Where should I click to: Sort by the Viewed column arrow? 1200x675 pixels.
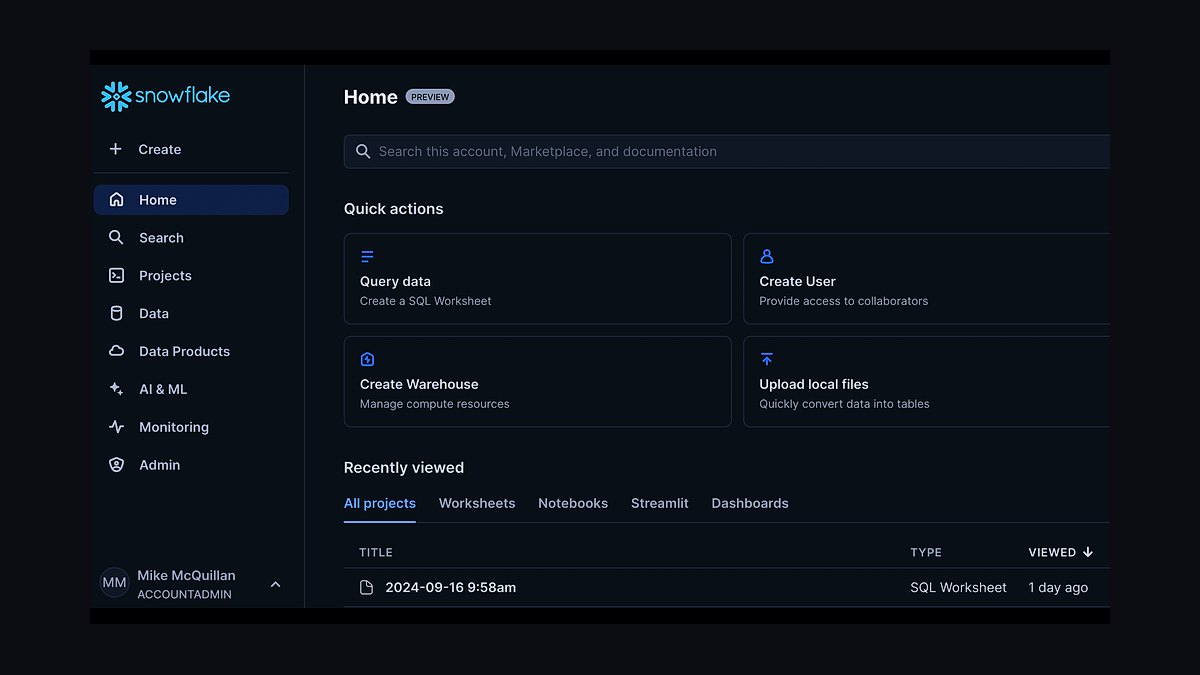(1088, 552)
